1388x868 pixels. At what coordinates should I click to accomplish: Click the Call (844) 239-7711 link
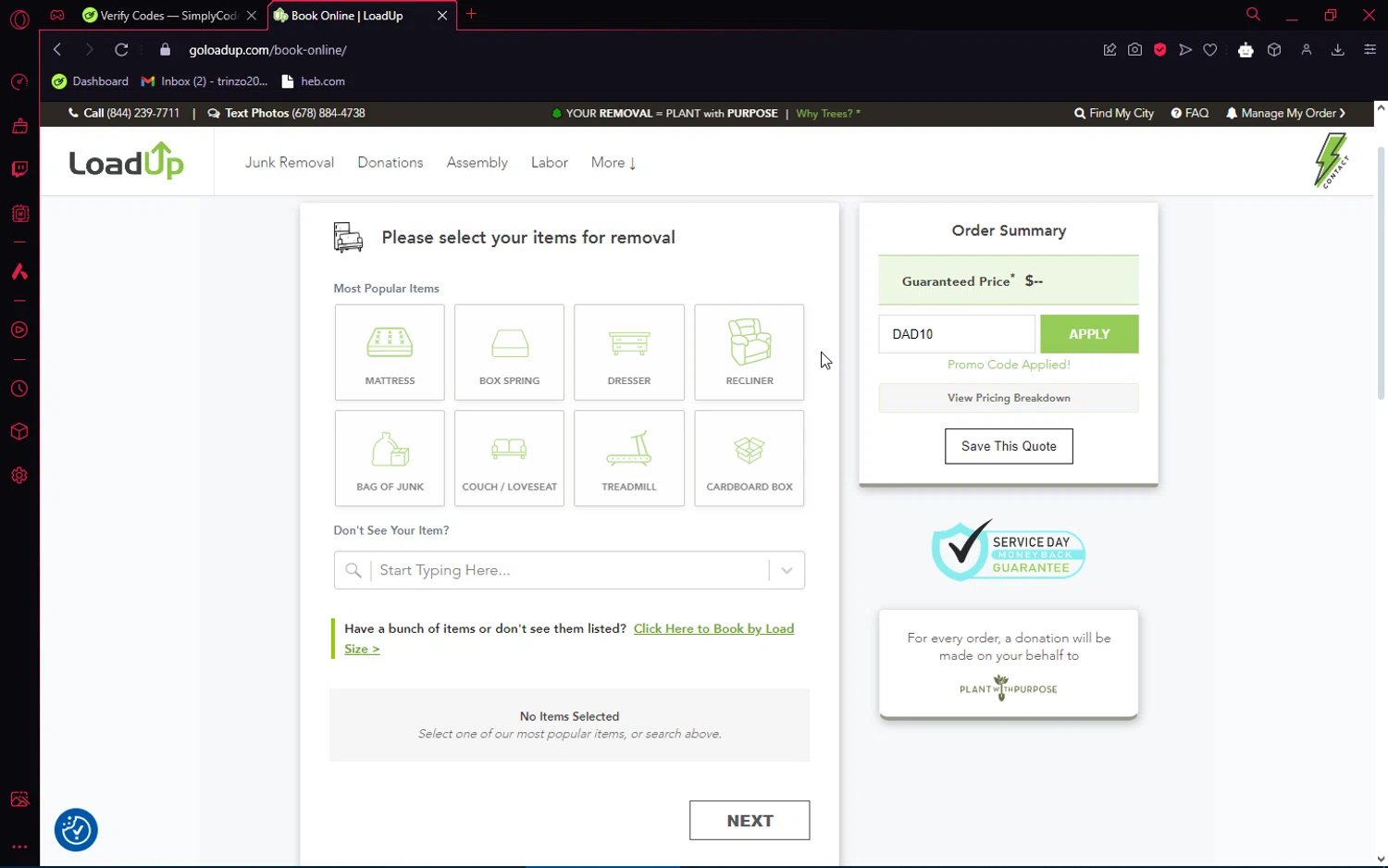[124, 113]
